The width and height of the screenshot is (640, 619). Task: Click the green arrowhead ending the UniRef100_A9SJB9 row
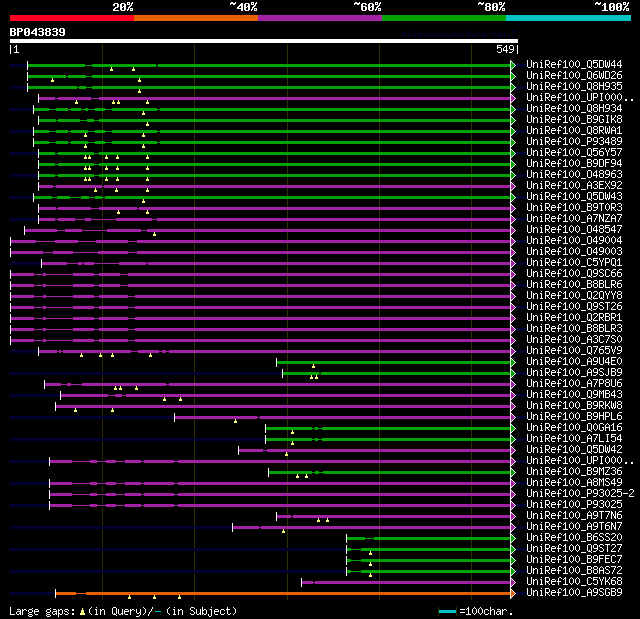pos(513,374)
